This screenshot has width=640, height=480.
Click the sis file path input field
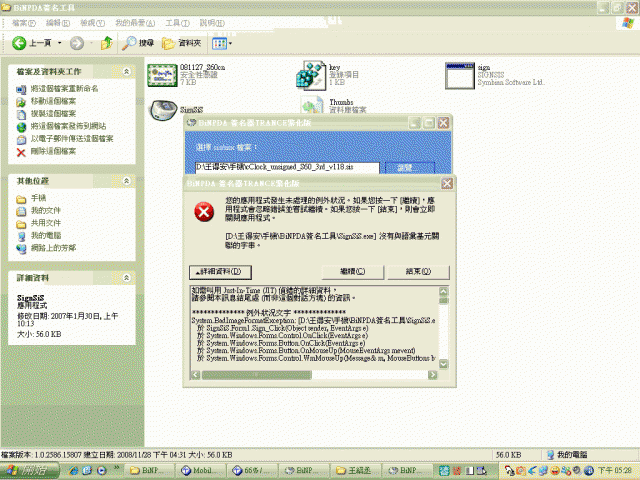point(287,167)
